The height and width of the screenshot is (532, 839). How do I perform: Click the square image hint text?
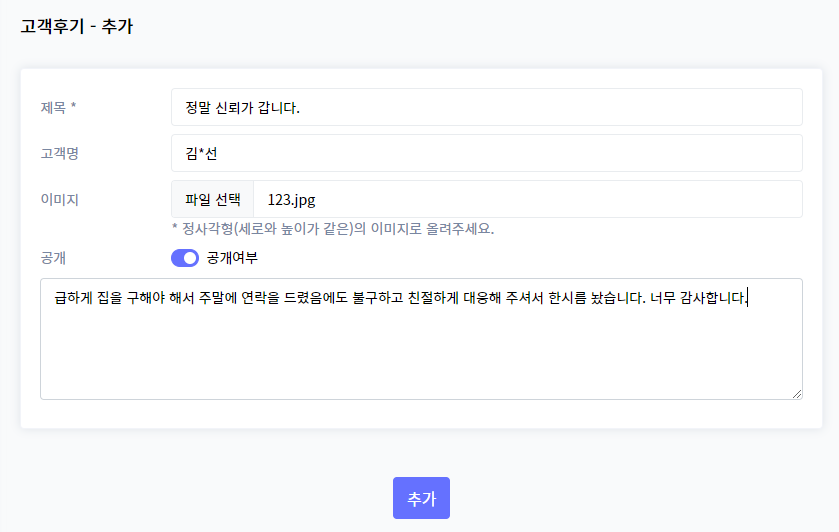pyautogui.click(x=333, y=229)
